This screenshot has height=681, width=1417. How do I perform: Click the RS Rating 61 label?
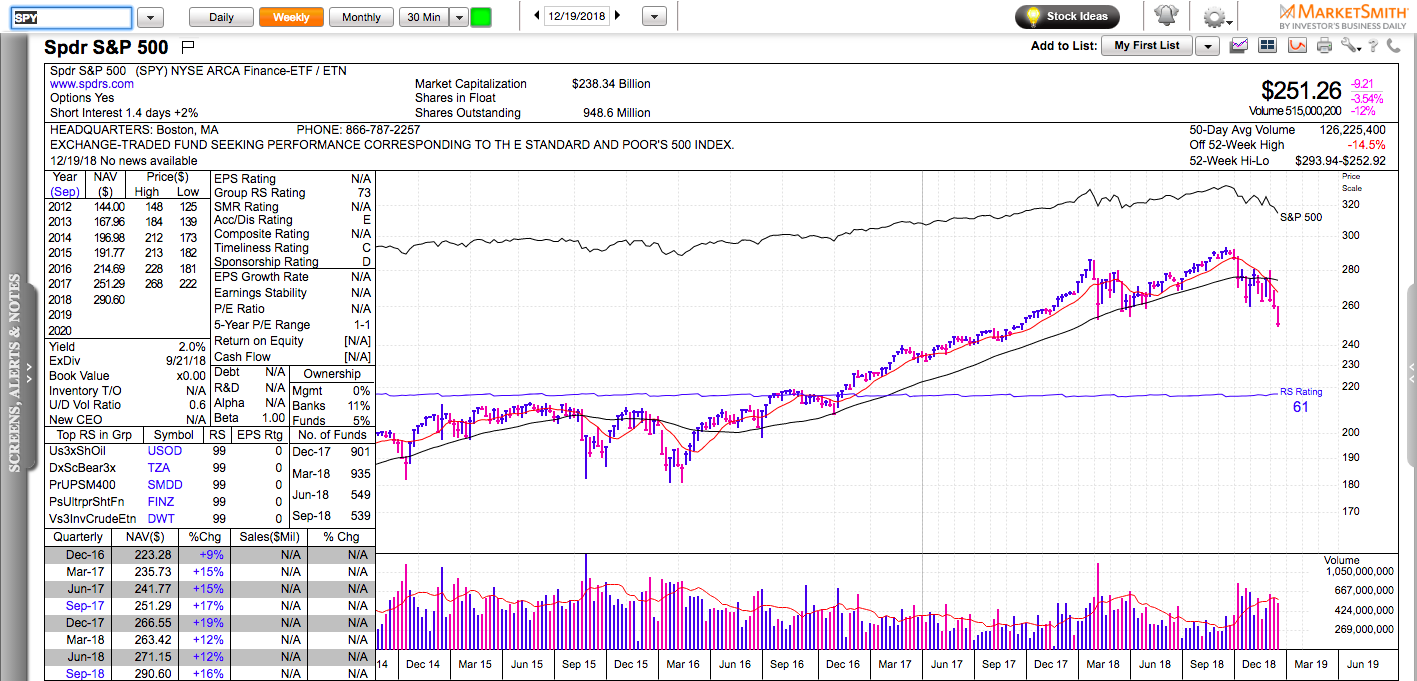tap(1301, 399)
